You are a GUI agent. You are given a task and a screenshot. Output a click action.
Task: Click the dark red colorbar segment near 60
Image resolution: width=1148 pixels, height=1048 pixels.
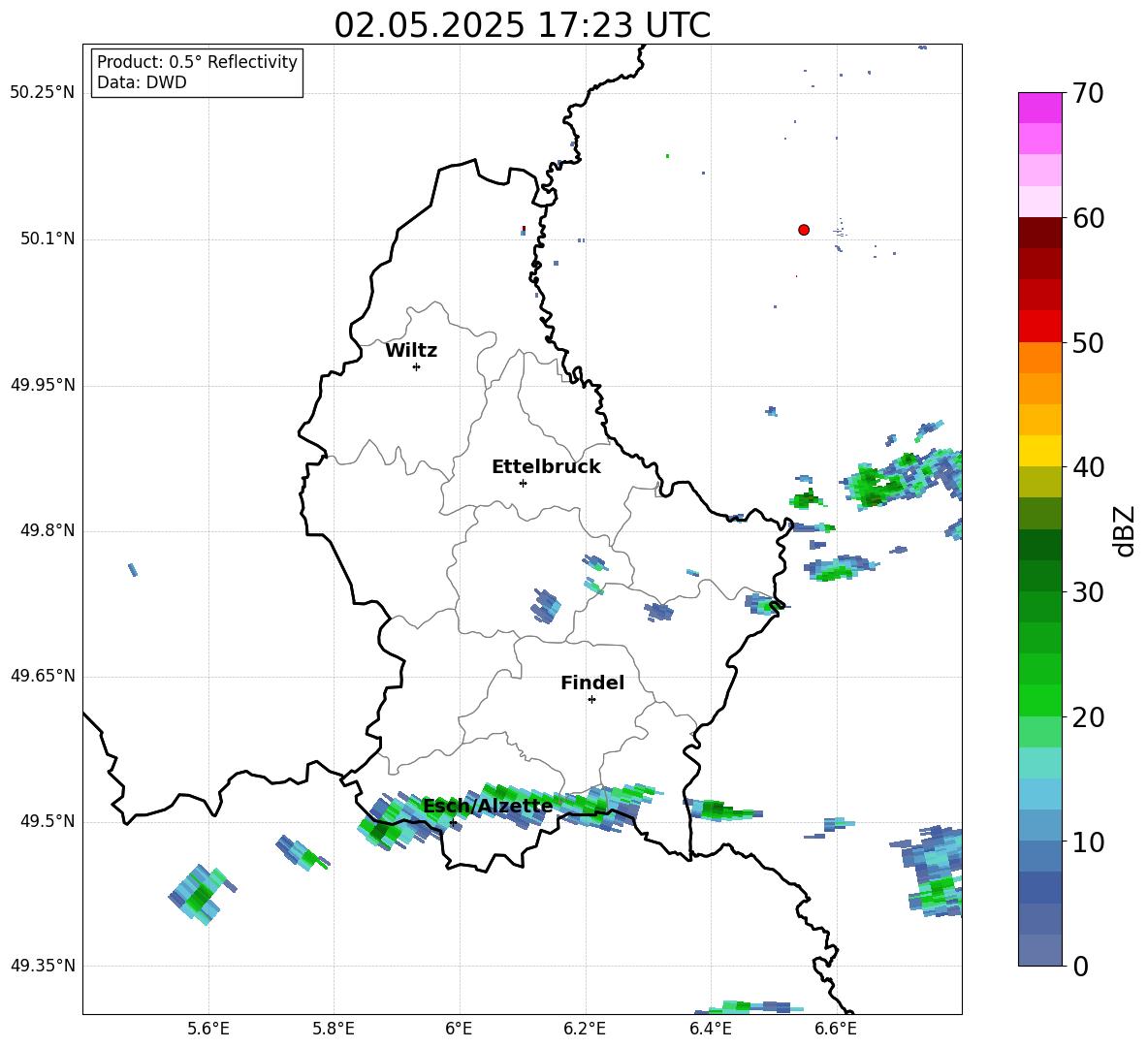1039,233
